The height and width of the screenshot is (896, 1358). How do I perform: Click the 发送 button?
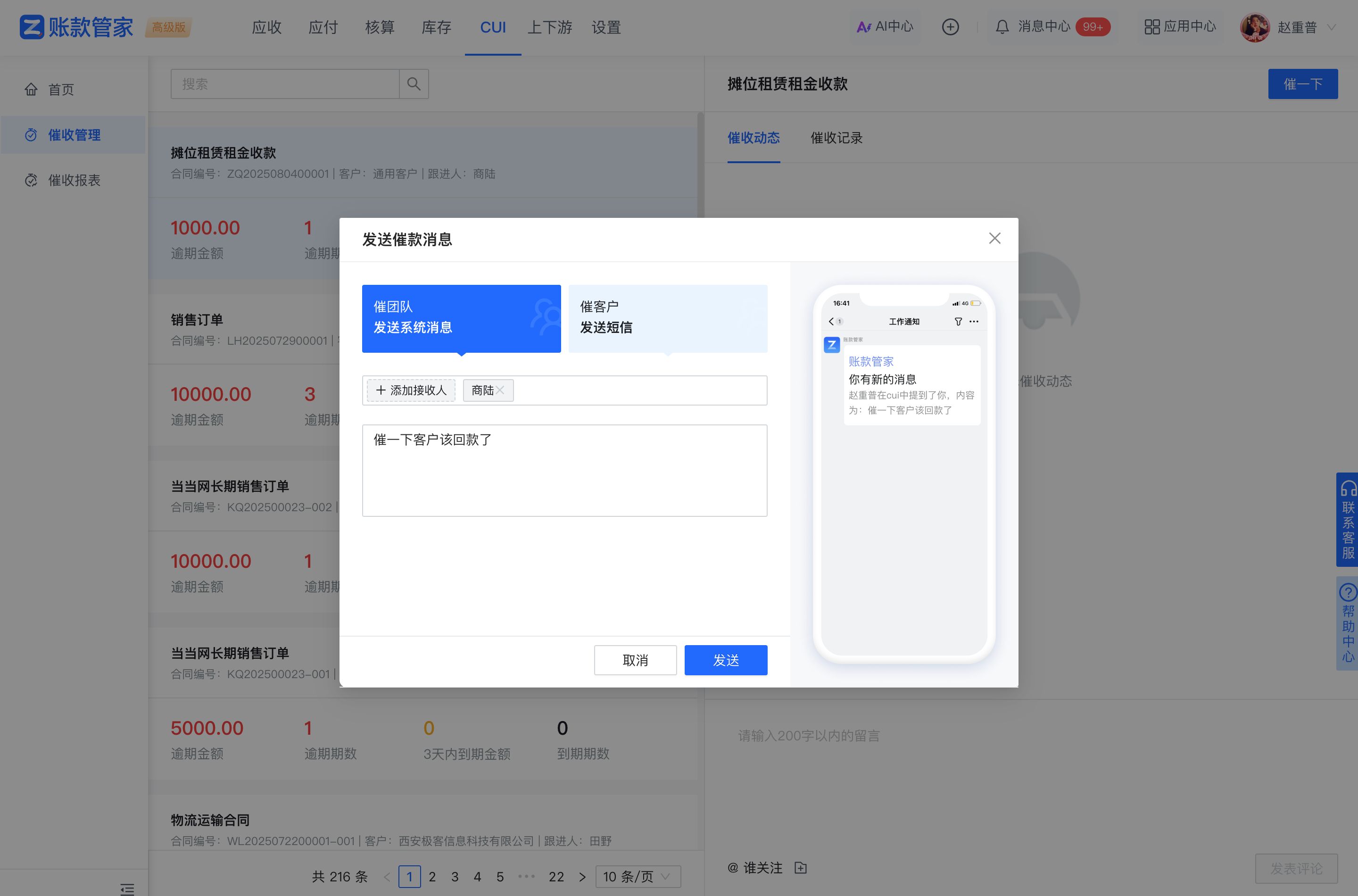[x=726, y=660]
